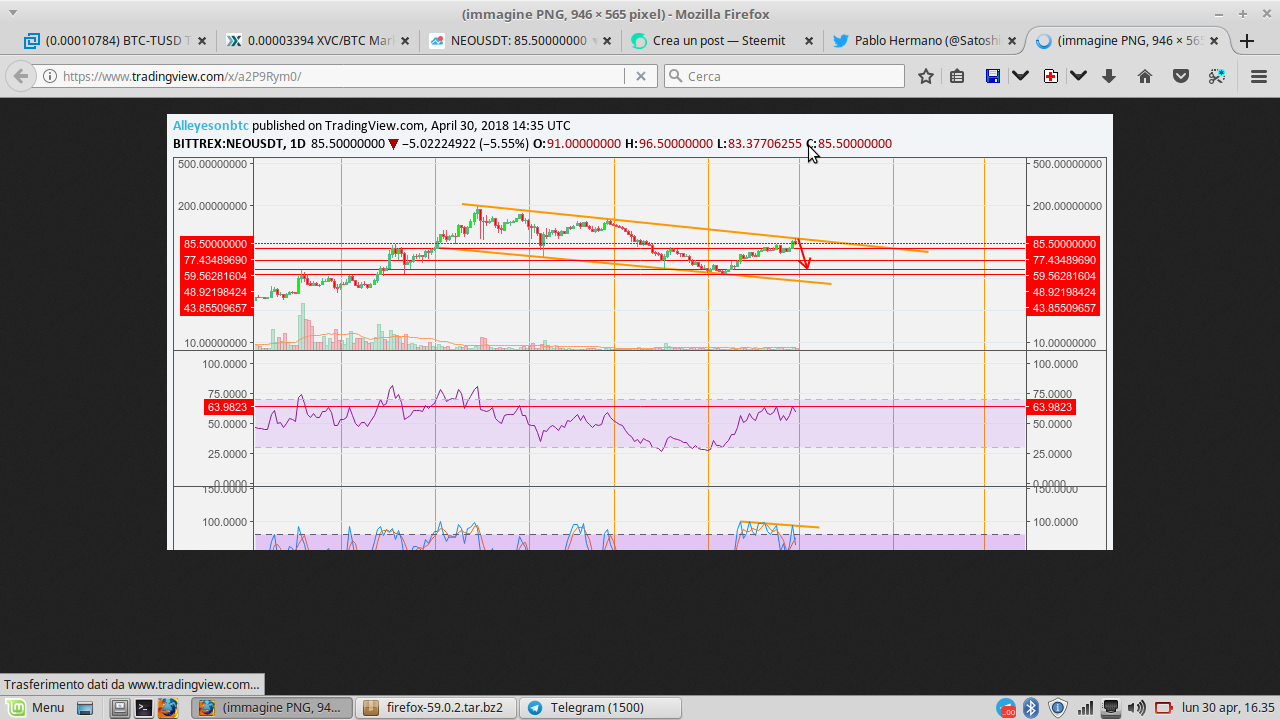Screen dimensions: 1280x720
Task: Open the volume control tray icon
Action: (1136, 708)
